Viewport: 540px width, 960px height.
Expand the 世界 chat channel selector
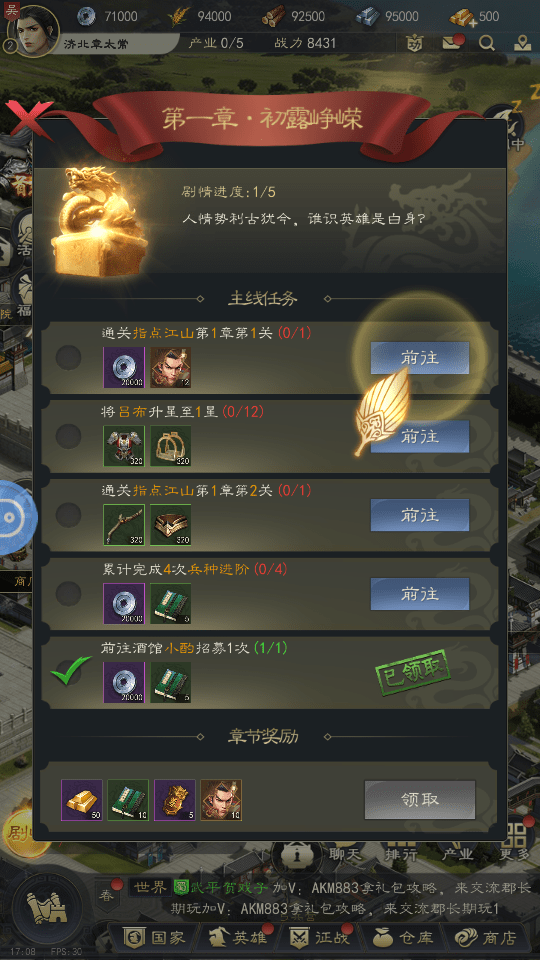(x=150, y=887)
